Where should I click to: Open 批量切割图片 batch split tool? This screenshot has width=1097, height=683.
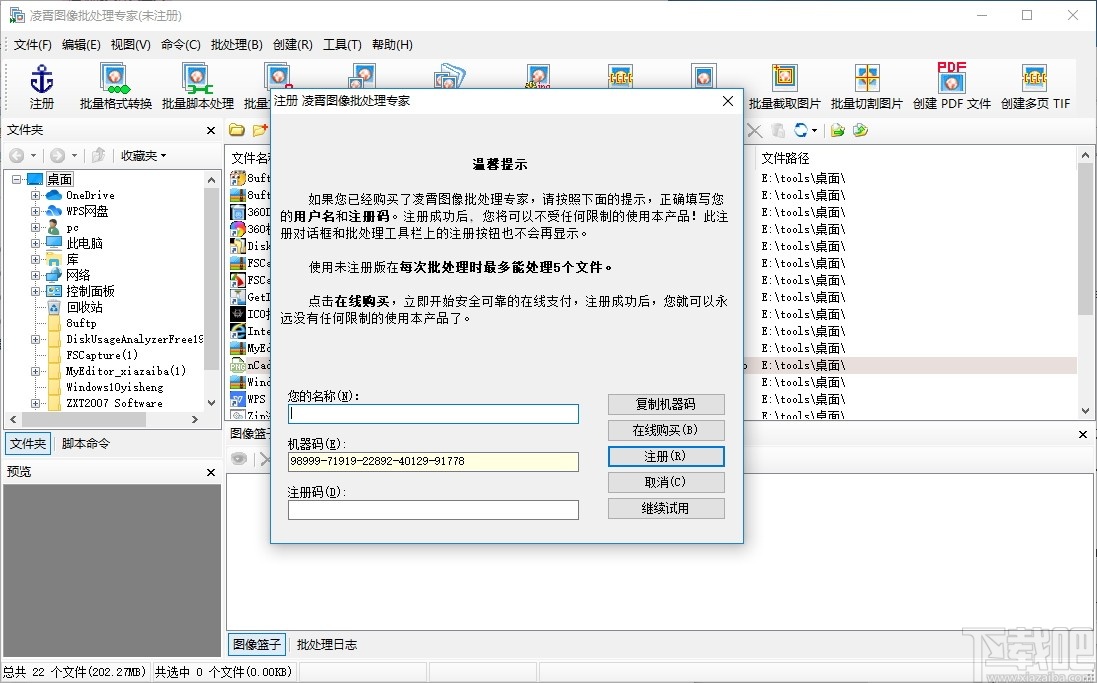click(867, 87)
